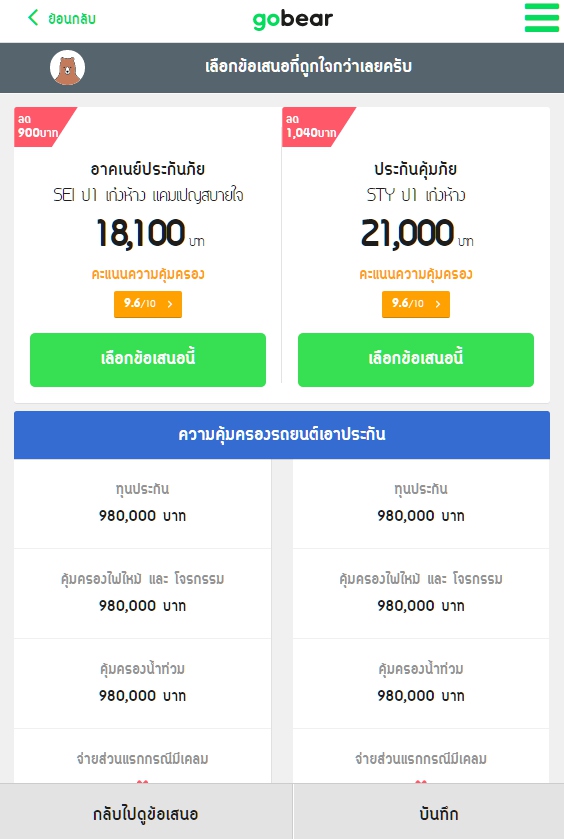Click the 21,000 price amount

(408, 234)
